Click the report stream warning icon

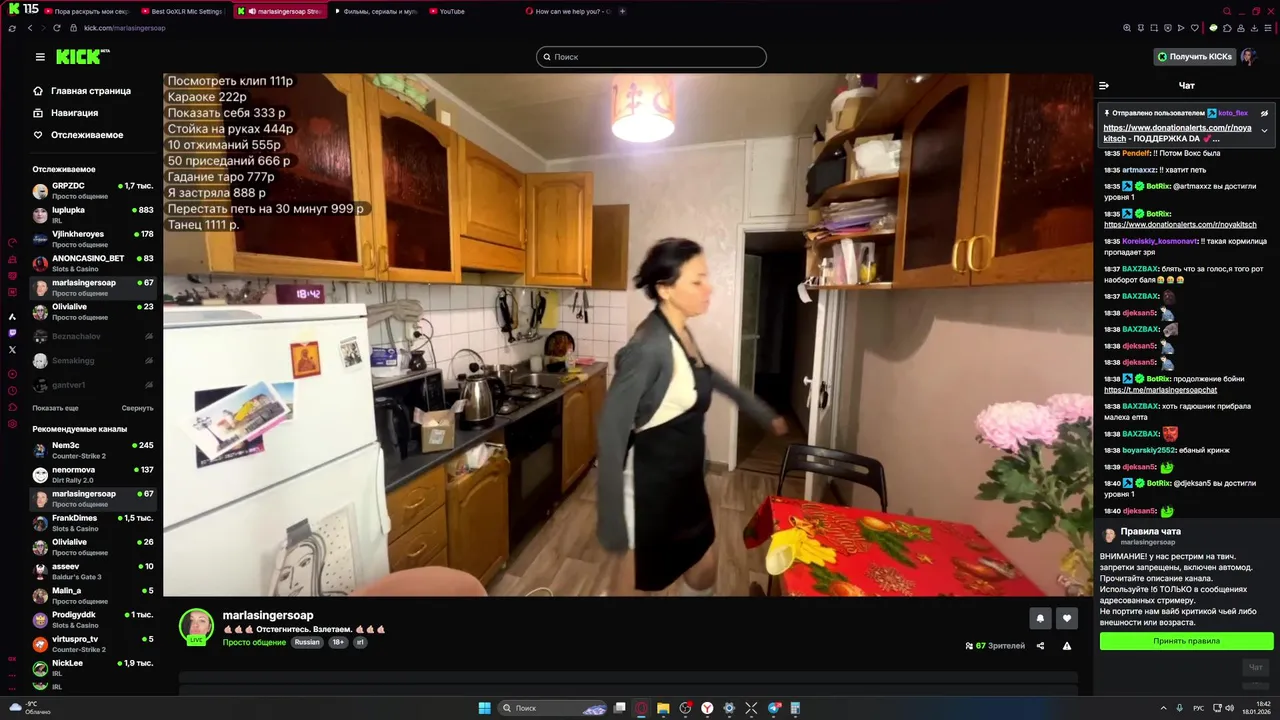pos(1067,646)
